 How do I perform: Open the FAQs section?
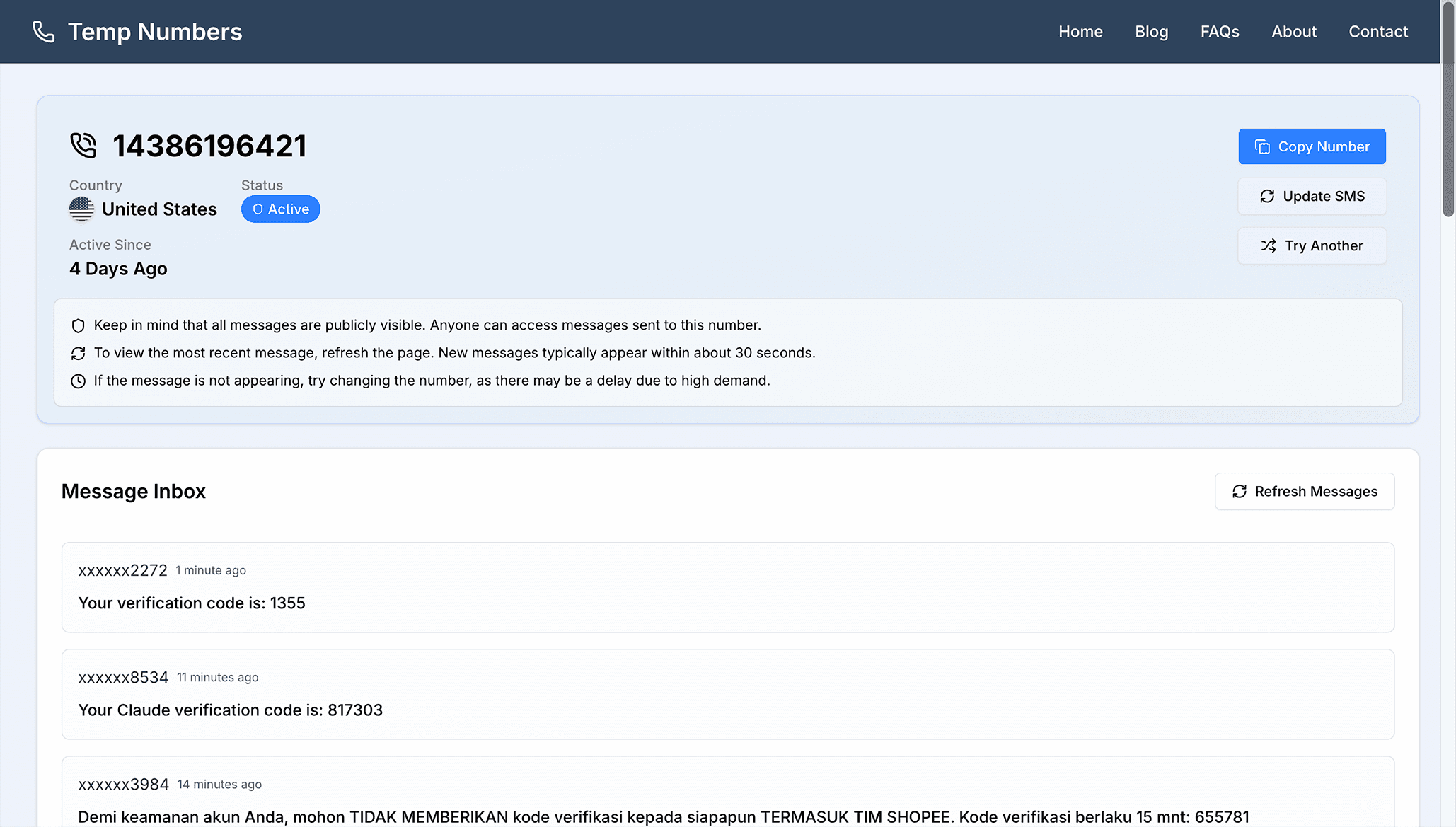[1219, 31]
